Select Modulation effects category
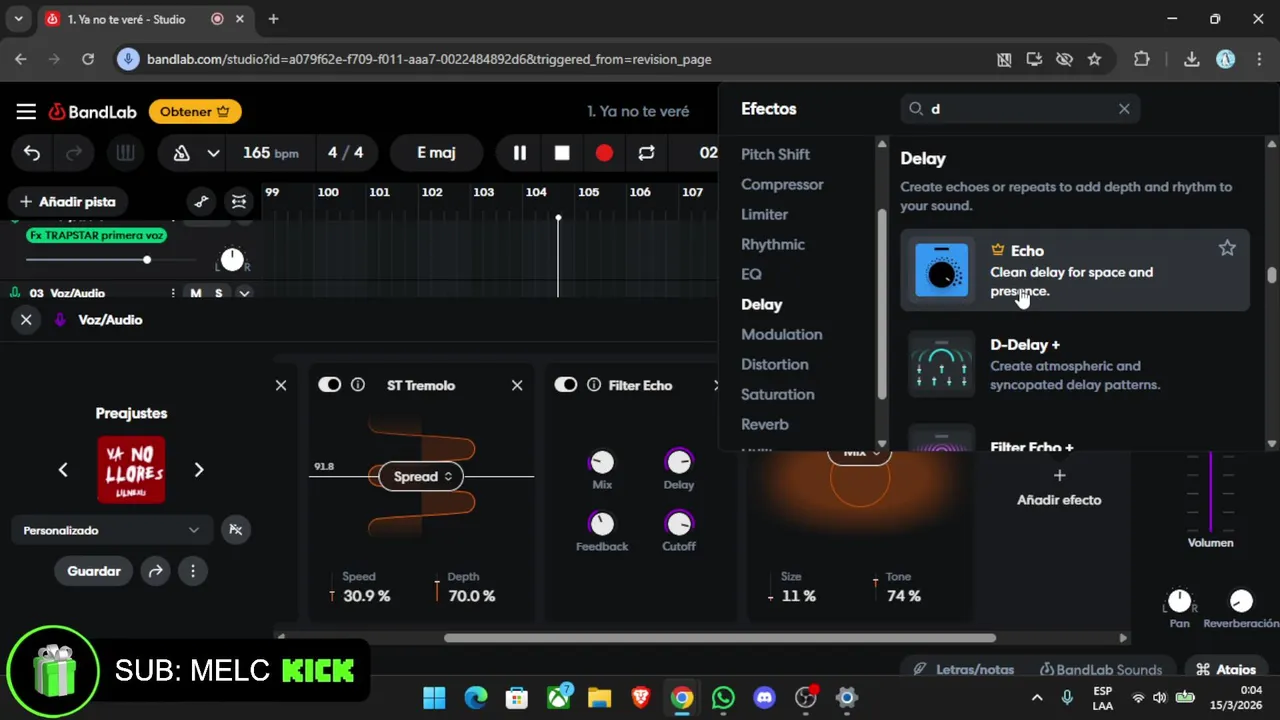This screenshot has width=1280, height=720. (x=781, y=334)
